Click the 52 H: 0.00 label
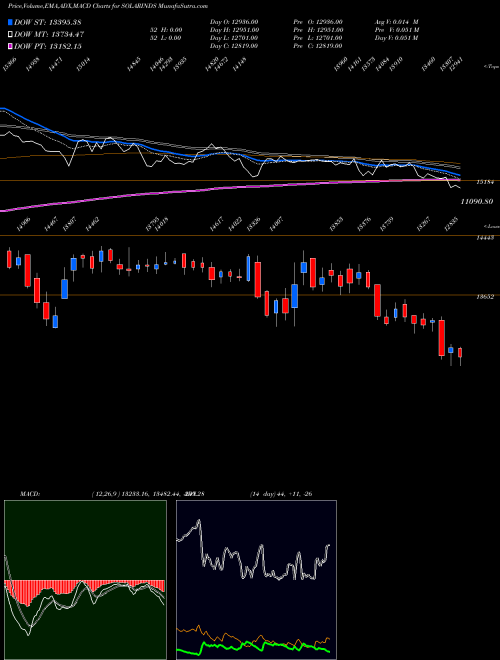The height and width of the screenshot is (660, 500). click(165, 30)
